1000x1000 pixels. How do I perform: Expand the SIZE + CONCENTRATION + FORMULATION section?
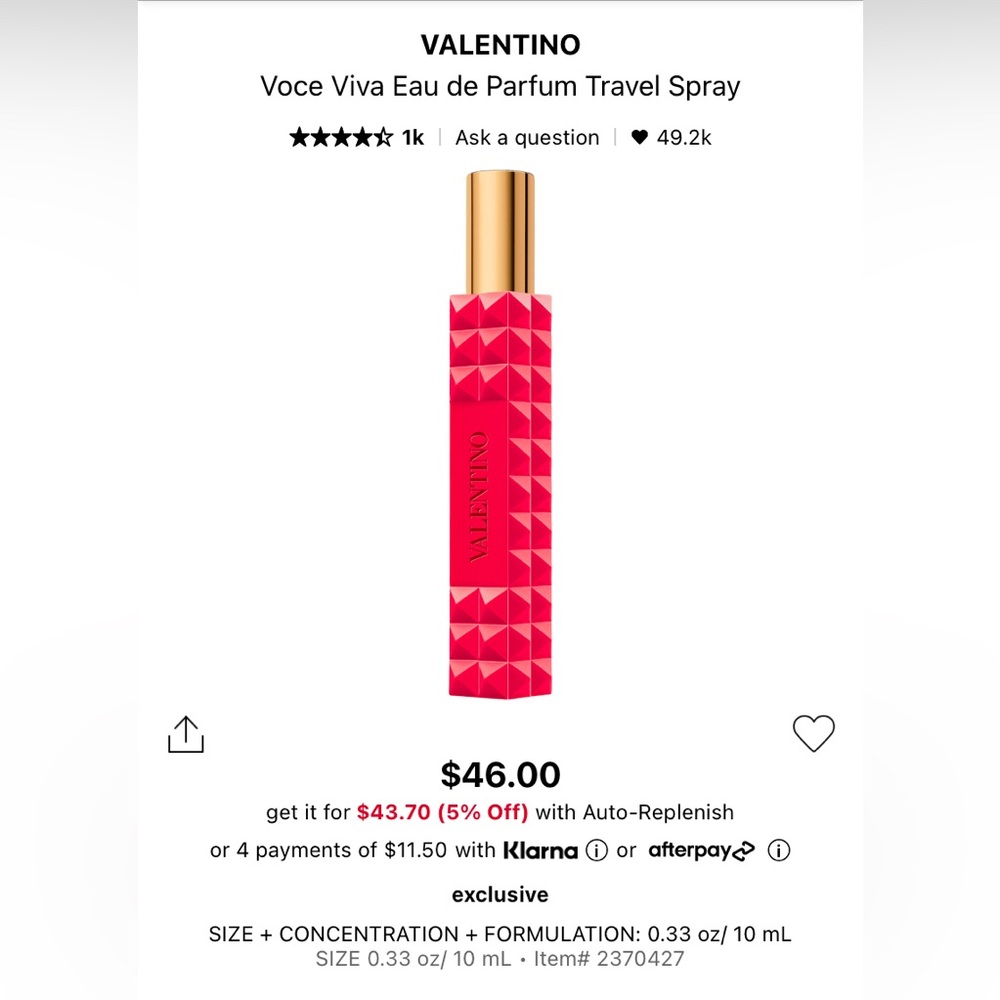click(499, 934)
